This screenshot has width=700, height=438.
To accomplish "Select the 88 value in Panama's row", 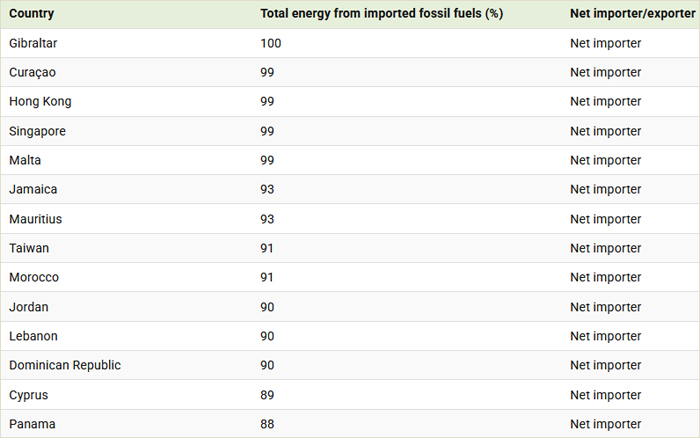I will pos(267,424).
